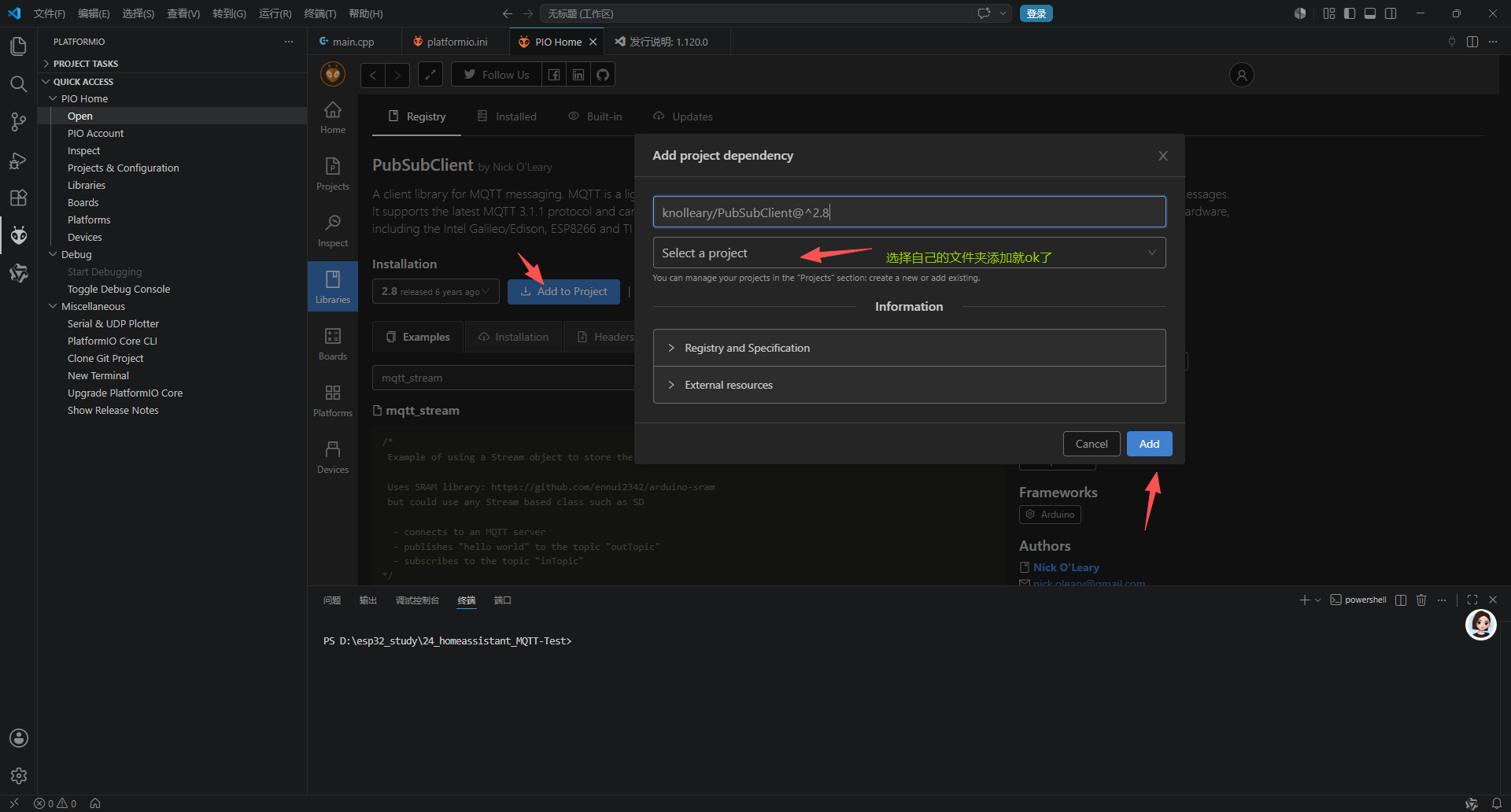
Task: Maximize the terminal panel size
Action: pyautogui.click(x=1472, y=600)
